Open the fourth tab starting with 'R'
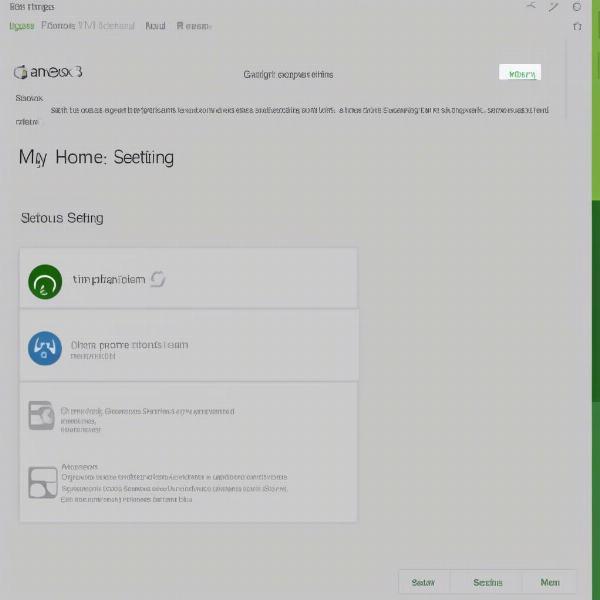 click(194, 26)
